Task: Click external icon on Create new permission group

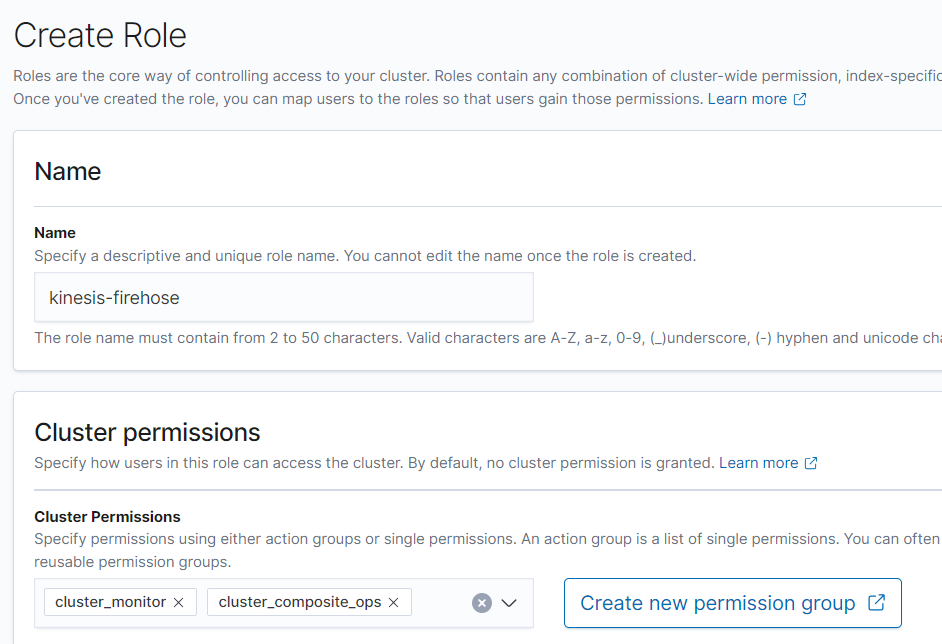Action: click(x=877, y=603)
